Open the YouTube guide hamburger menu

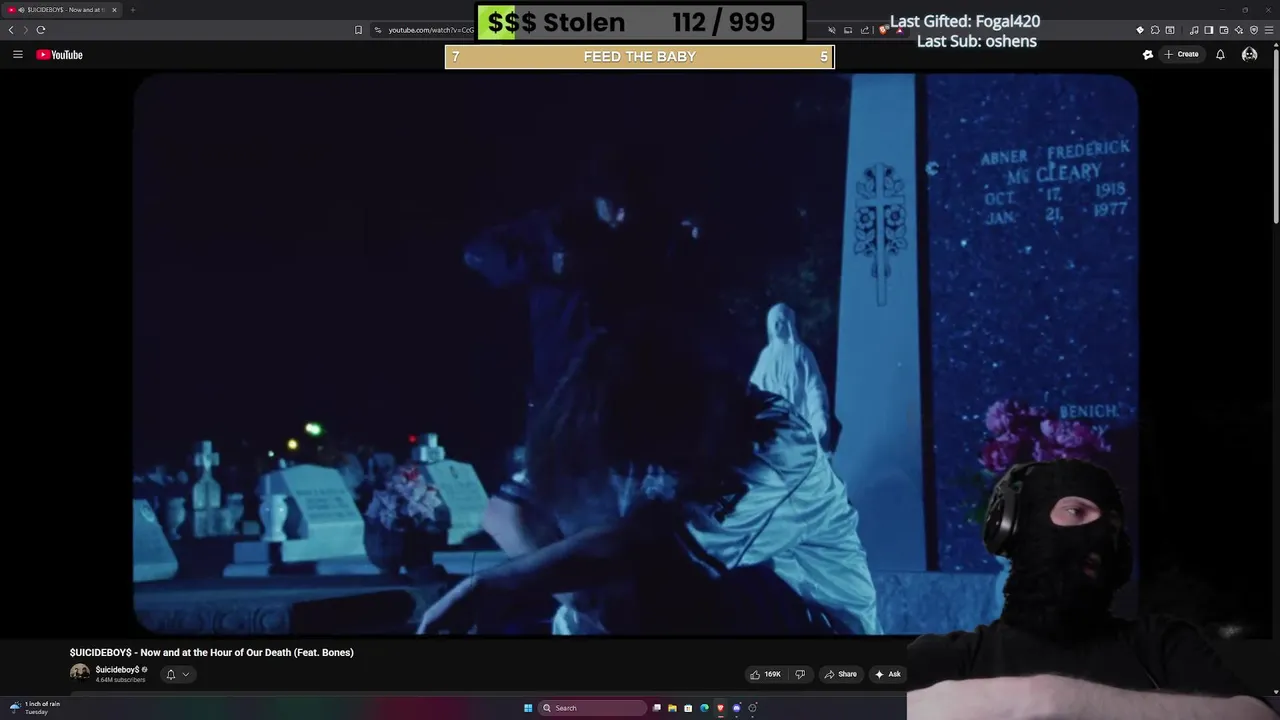click(x=17, y=54)
